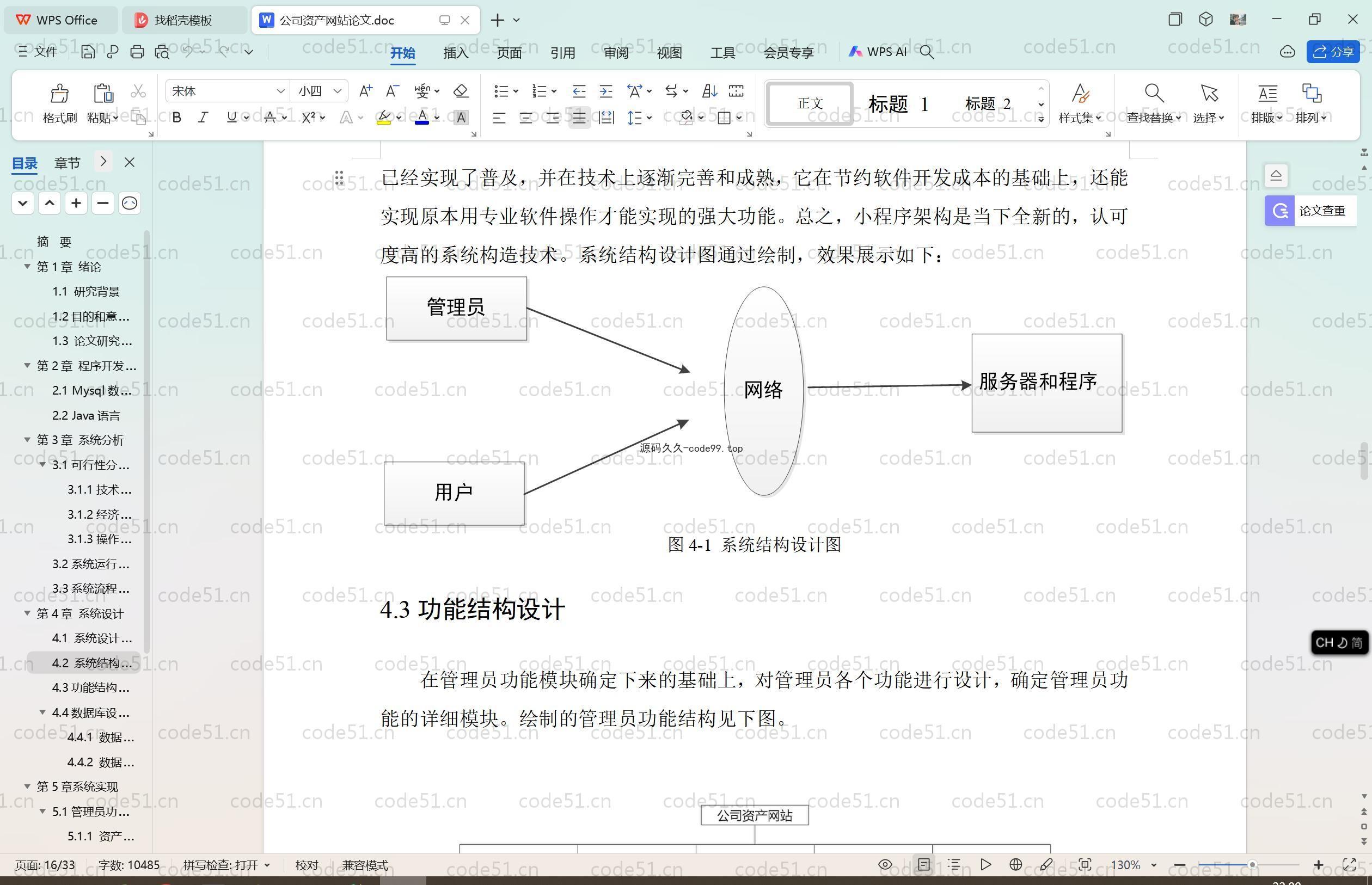Viewport: 1372px width, 885px height.
Task: Click the Cut scissors icon
Action: tap(138, 91)
